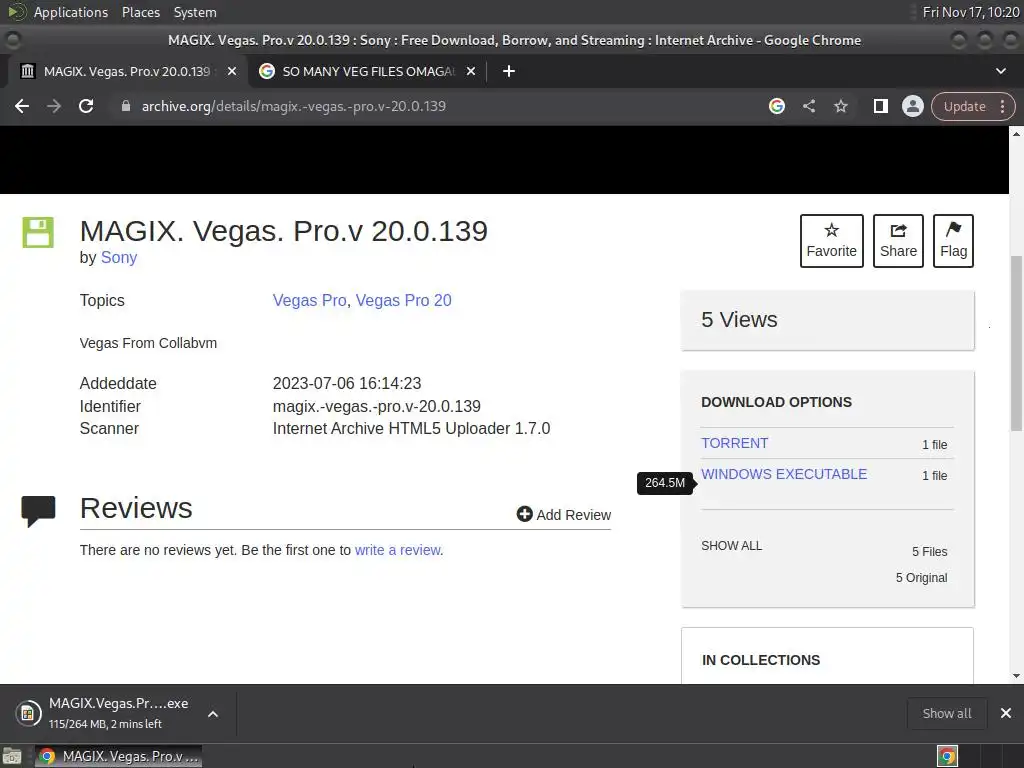The width and height of the screenshot is (1024, 768).
Task: Click the Google icon in address bar
Action: tap(776, 106)
